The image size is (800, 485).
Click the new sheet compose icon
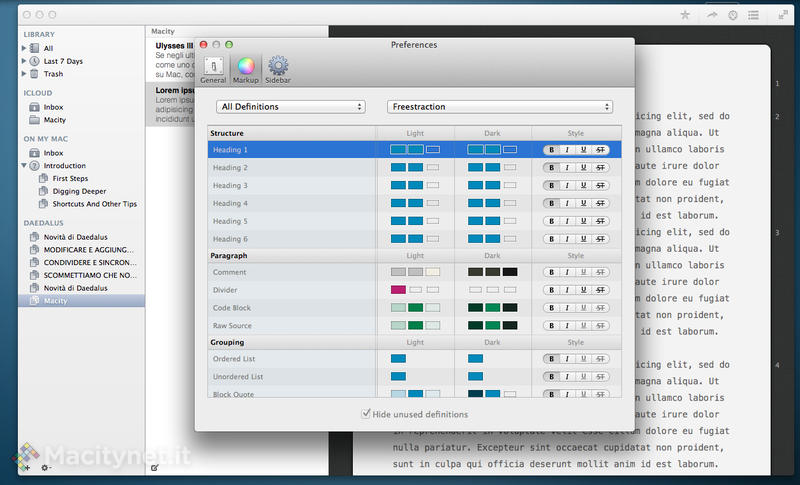[x=155, y=467]
